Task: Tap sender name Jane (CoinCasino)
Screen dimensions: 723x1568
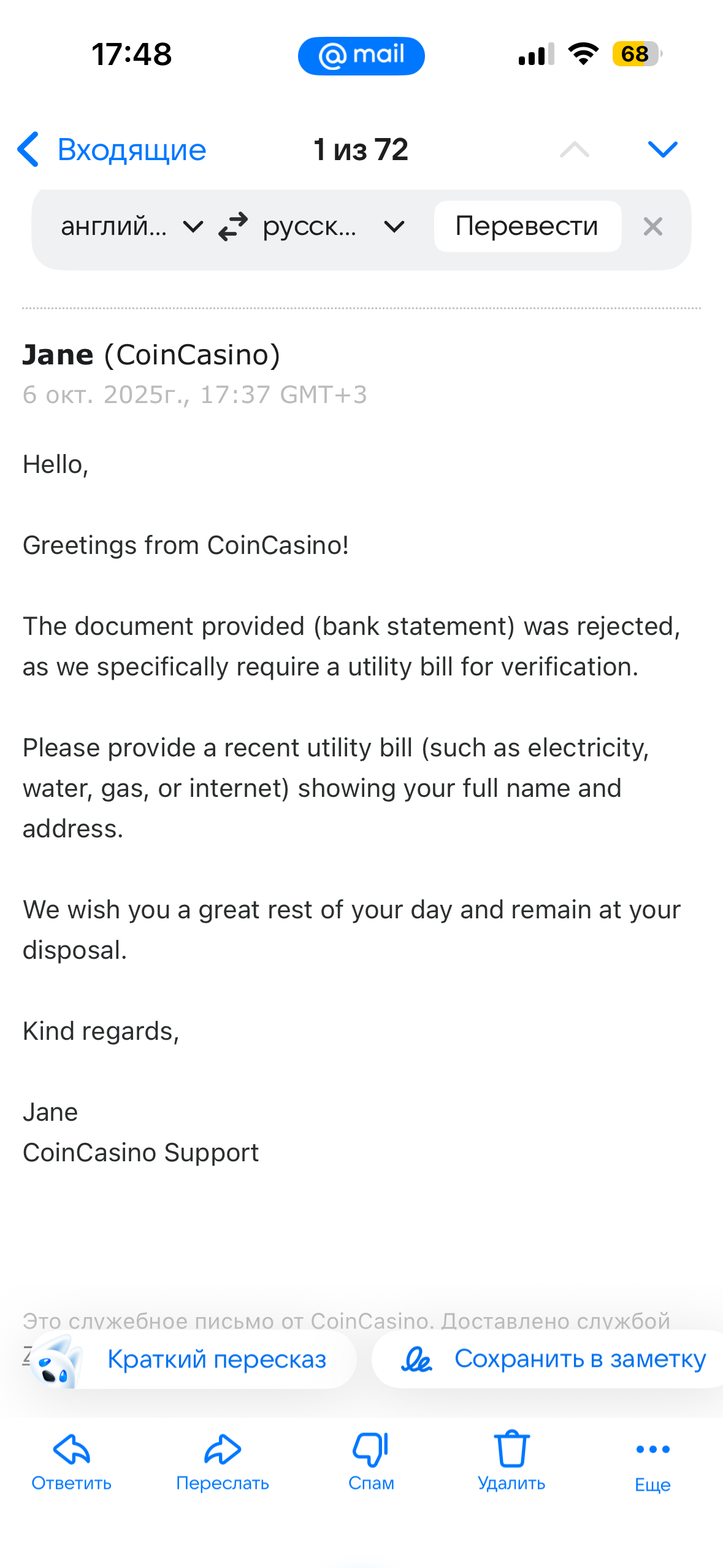Action: (x=151, y=355)
